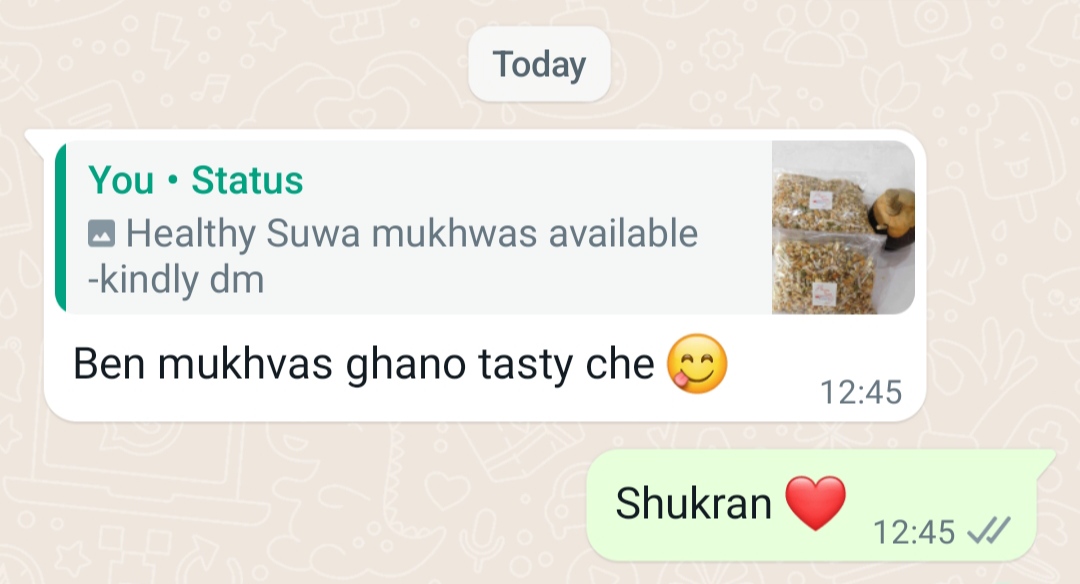Click the word Status in green

click(x=247, y=180)
